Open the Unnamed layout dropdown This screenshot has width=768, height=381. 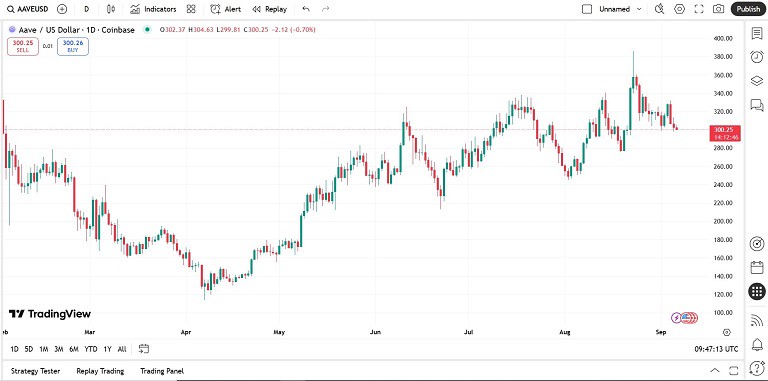[x=620, y=9]
